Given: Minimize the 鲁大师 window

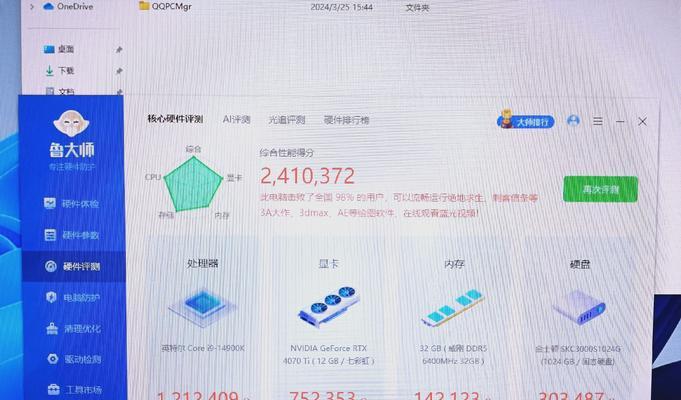Looking at the screenshot, I should [620, 122].
